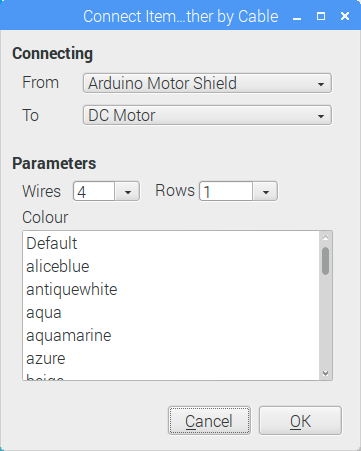The height and width of the screenshot is (451, 361).
Task: Click inside the Rows number field
Action: [x=226, y=191]
